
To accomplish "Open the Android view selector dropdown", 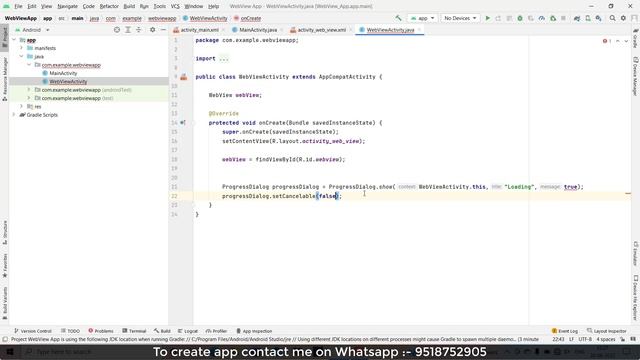I will [x=32, y=30].
